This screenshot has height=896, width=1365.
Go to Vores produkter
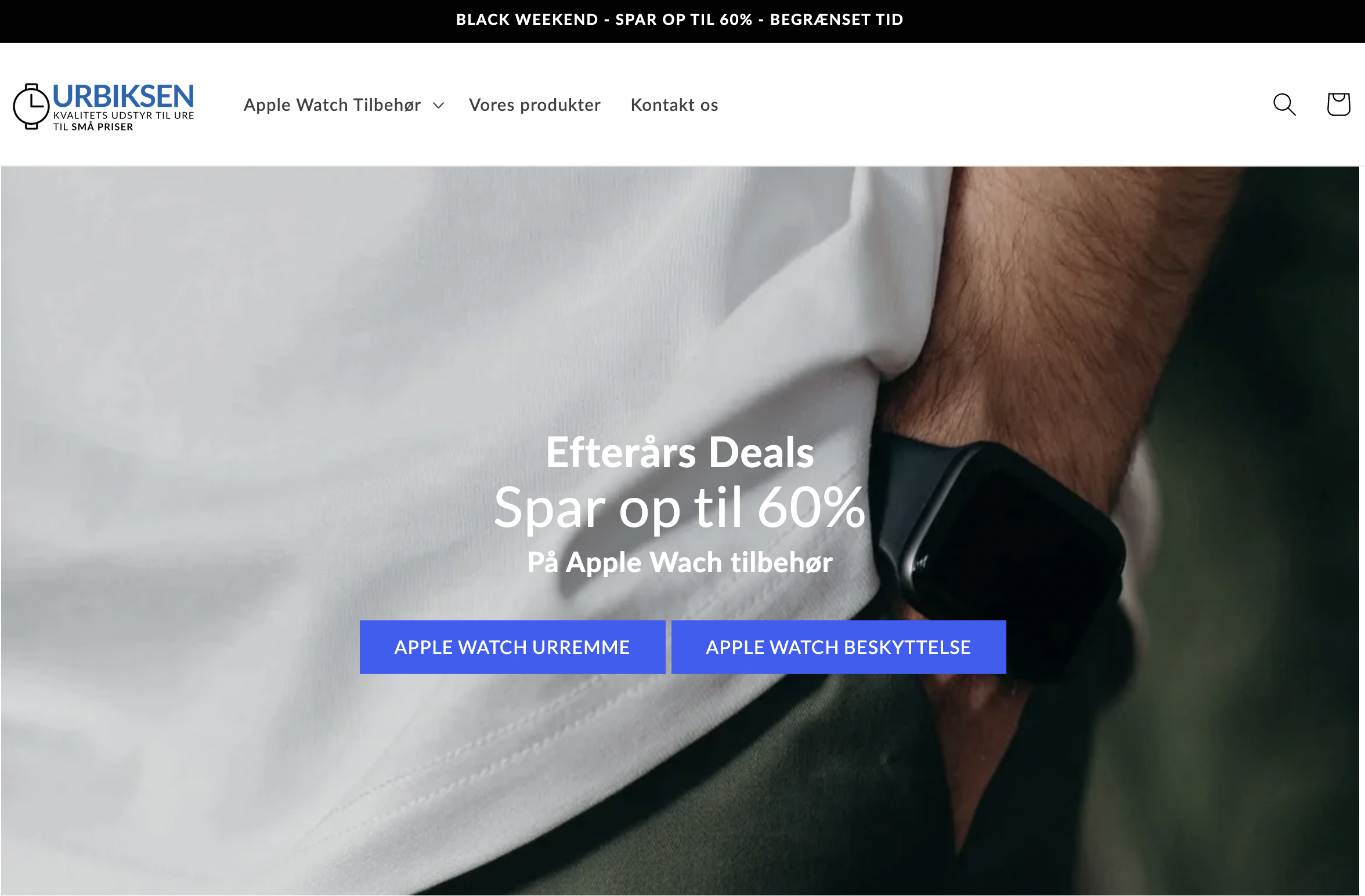point(535,105)
